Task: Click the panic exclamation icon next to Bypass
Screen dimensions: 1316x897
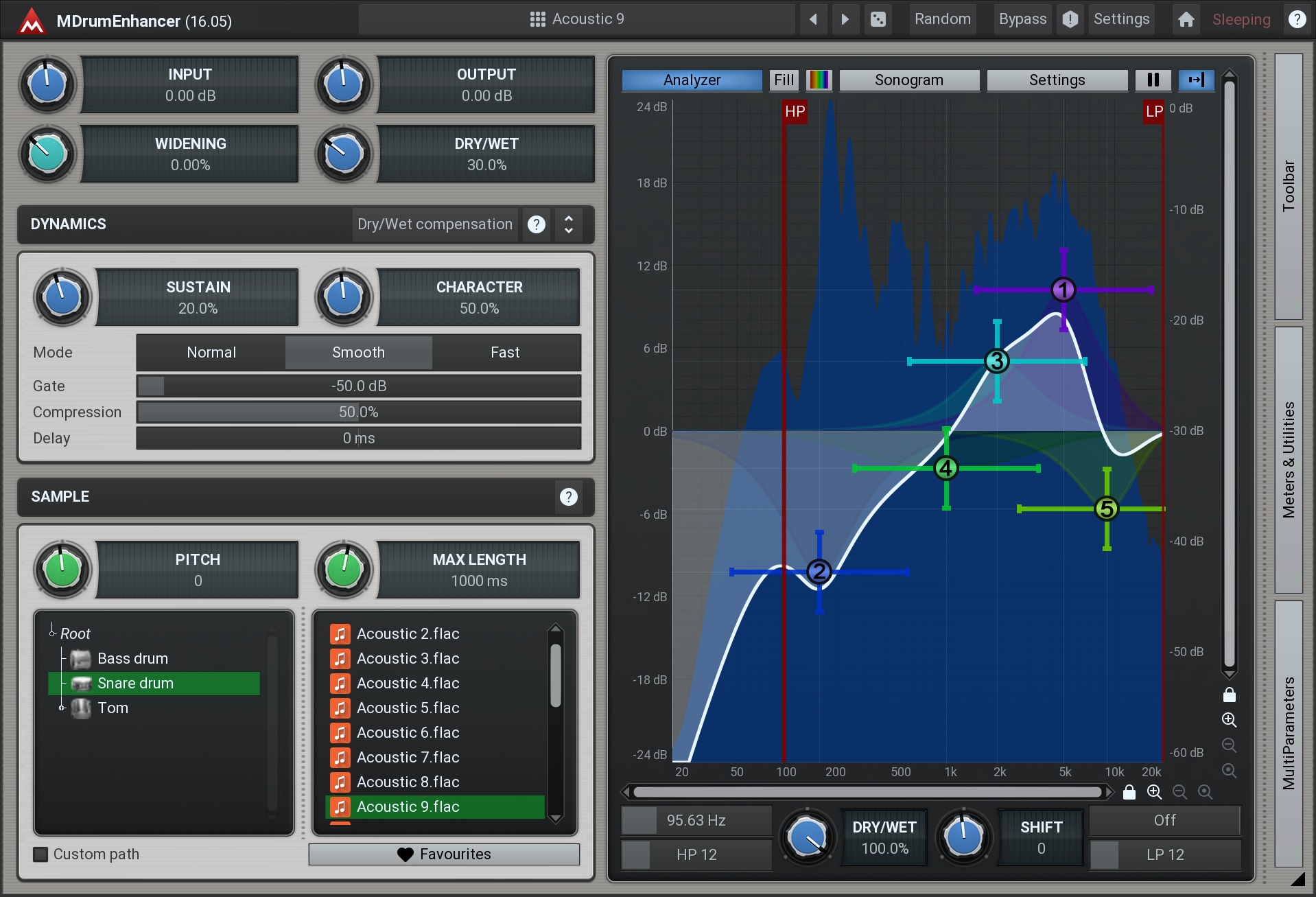Action: coord(1070,19)
